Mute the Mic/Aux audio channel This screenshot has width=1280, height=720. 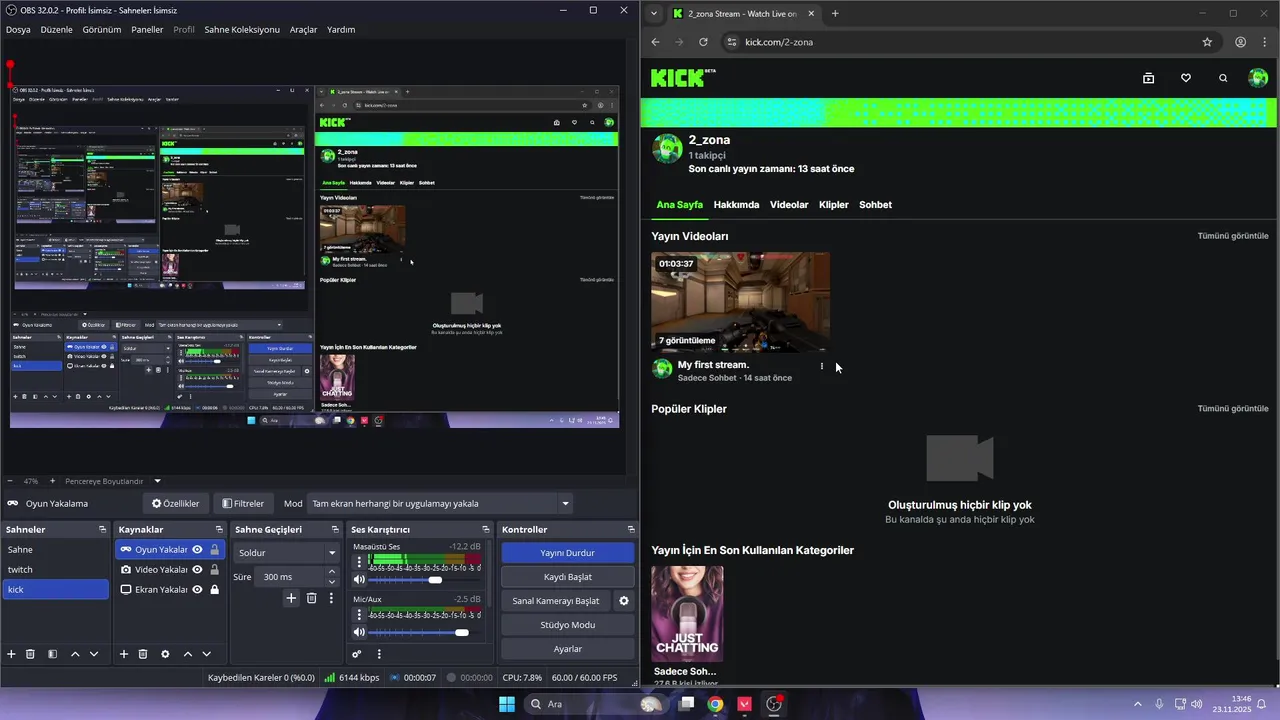(359, 632)
